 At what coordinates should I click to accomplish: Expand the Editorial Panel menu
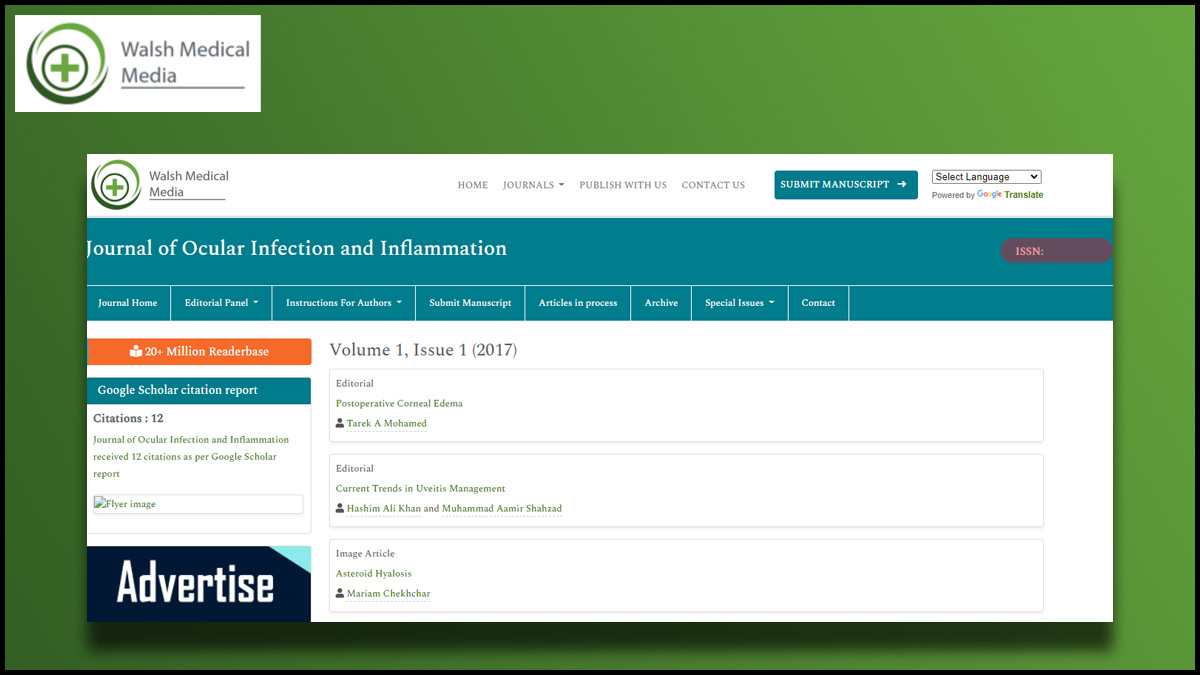click(x=221, y=303)
